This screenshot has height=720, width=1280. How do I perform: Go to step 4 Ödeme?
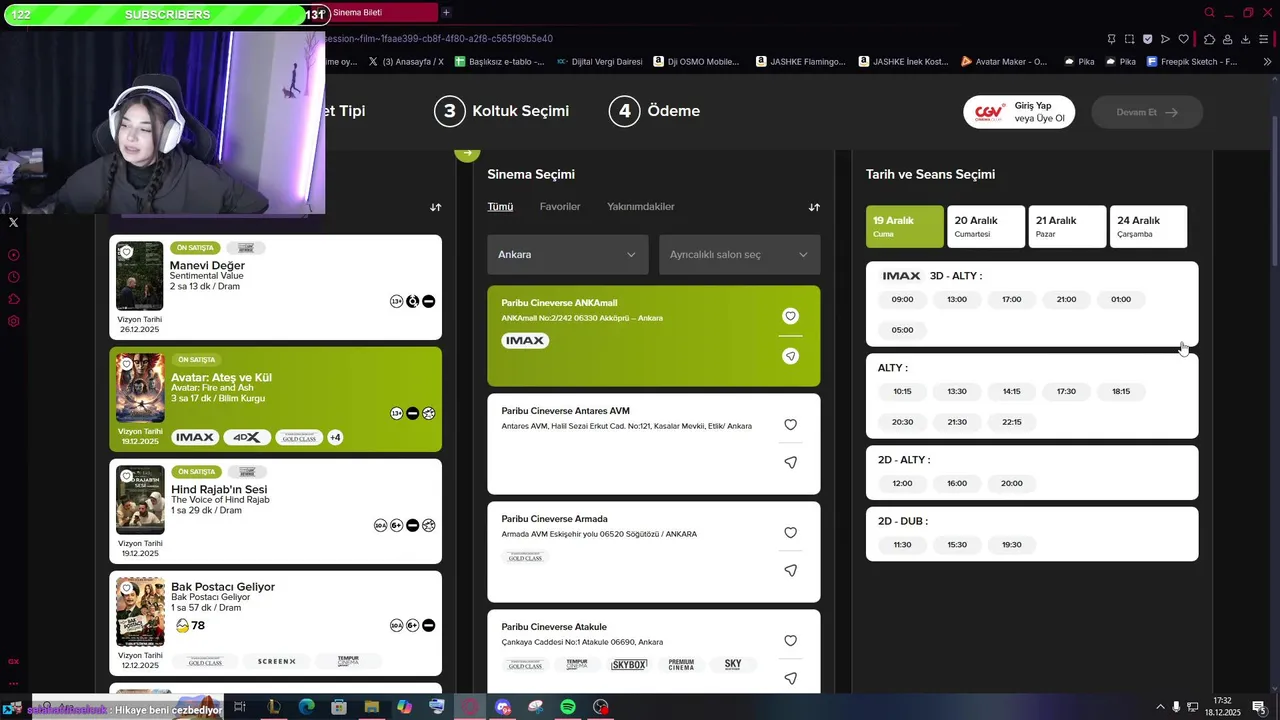tap(655, 111)
